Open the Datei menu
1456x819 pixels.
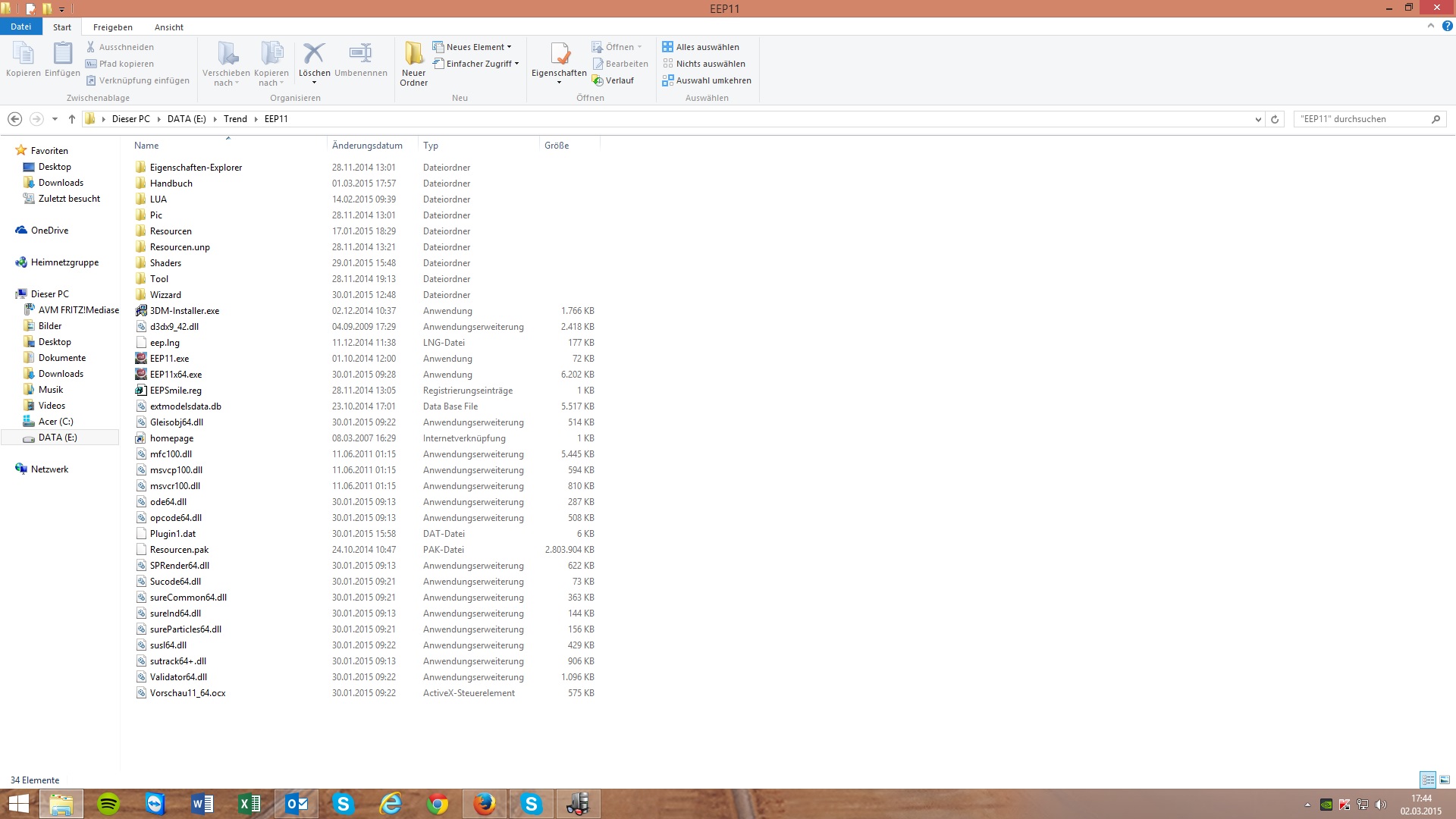click(20, 27)
